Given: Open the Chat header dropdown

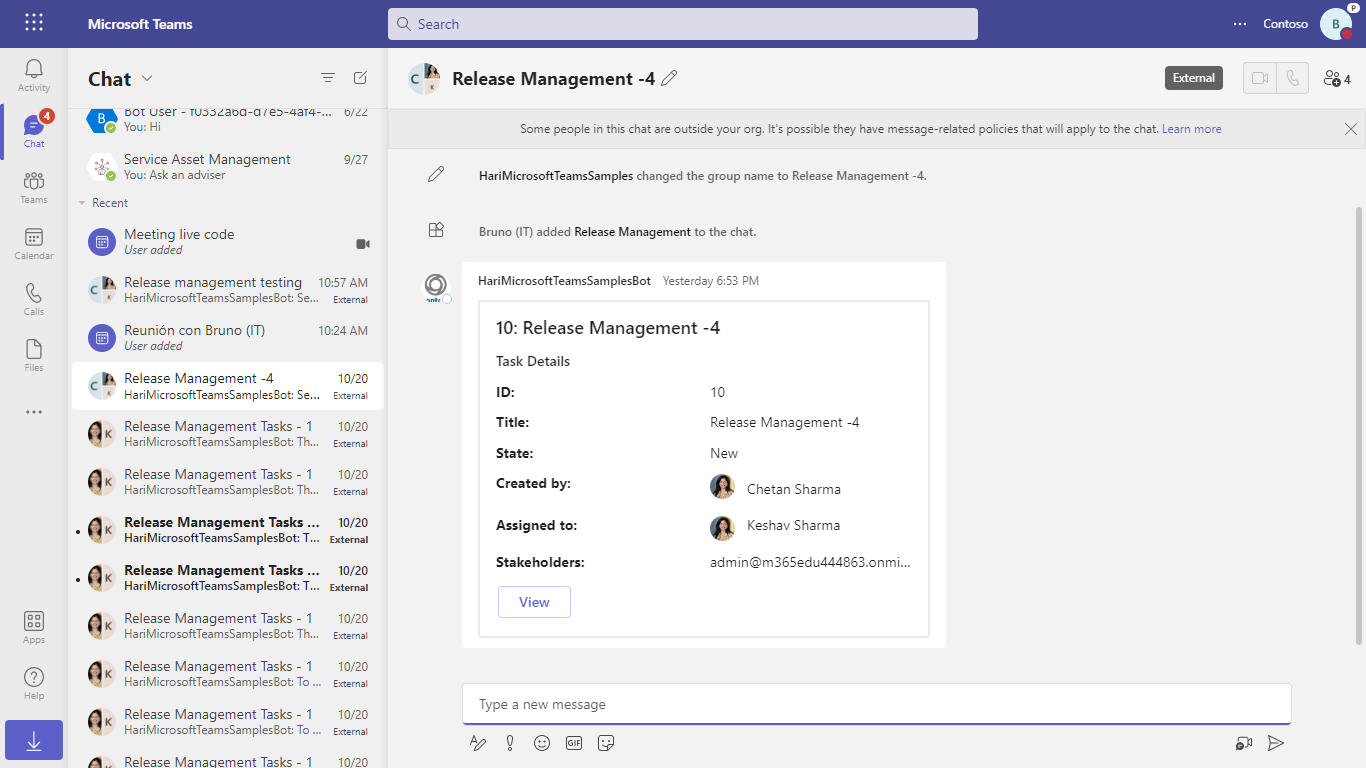Looking at the screenshot, I should click(148, 79).
